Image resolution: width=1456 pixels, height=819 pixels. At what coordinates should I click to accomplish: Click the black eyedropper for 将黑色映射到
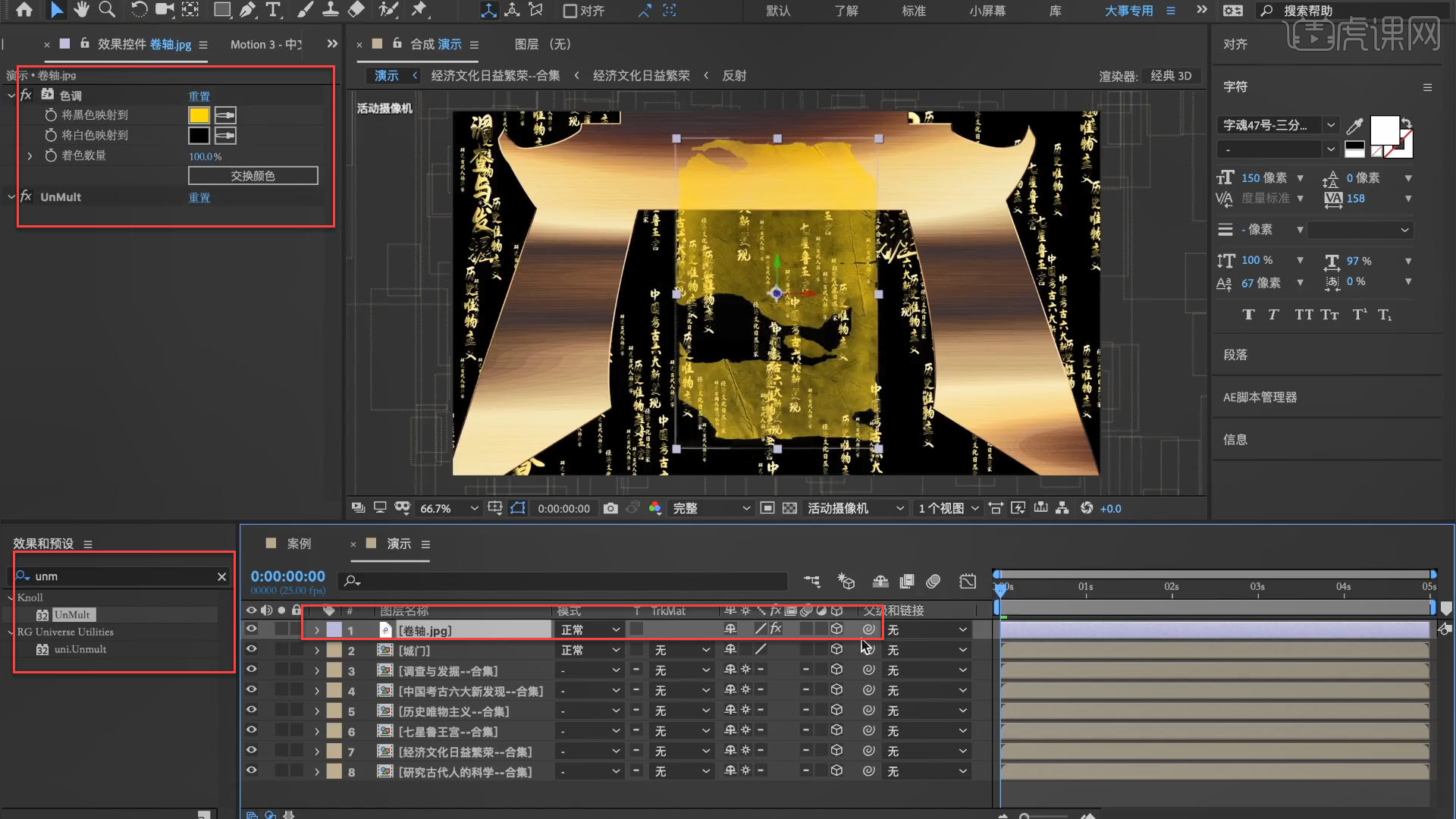(225, 115)
